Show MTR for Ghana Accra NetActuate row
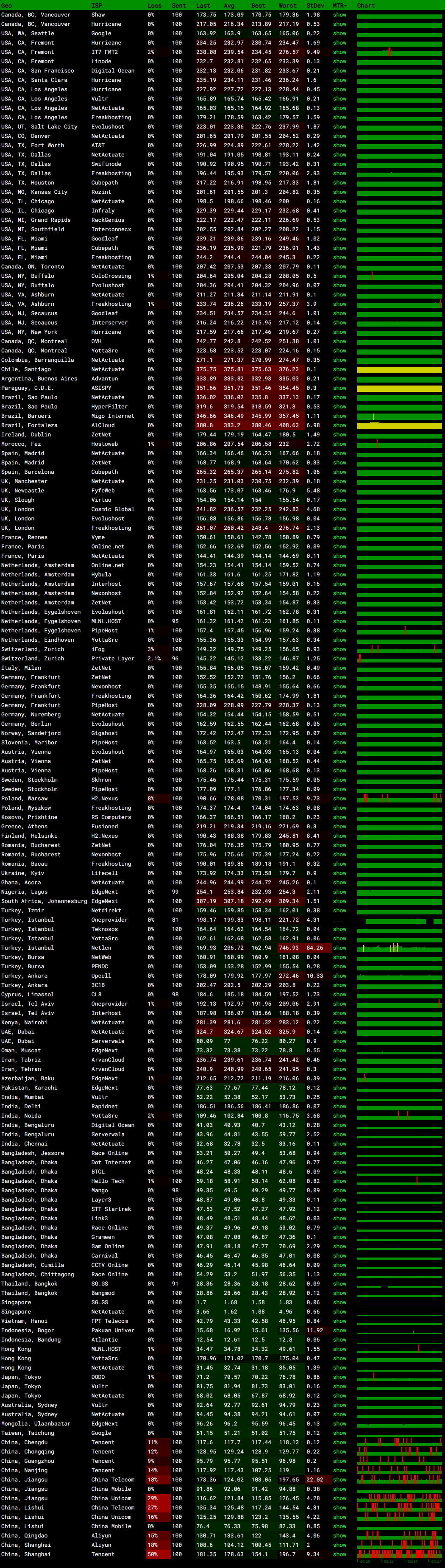 point(340,883)
